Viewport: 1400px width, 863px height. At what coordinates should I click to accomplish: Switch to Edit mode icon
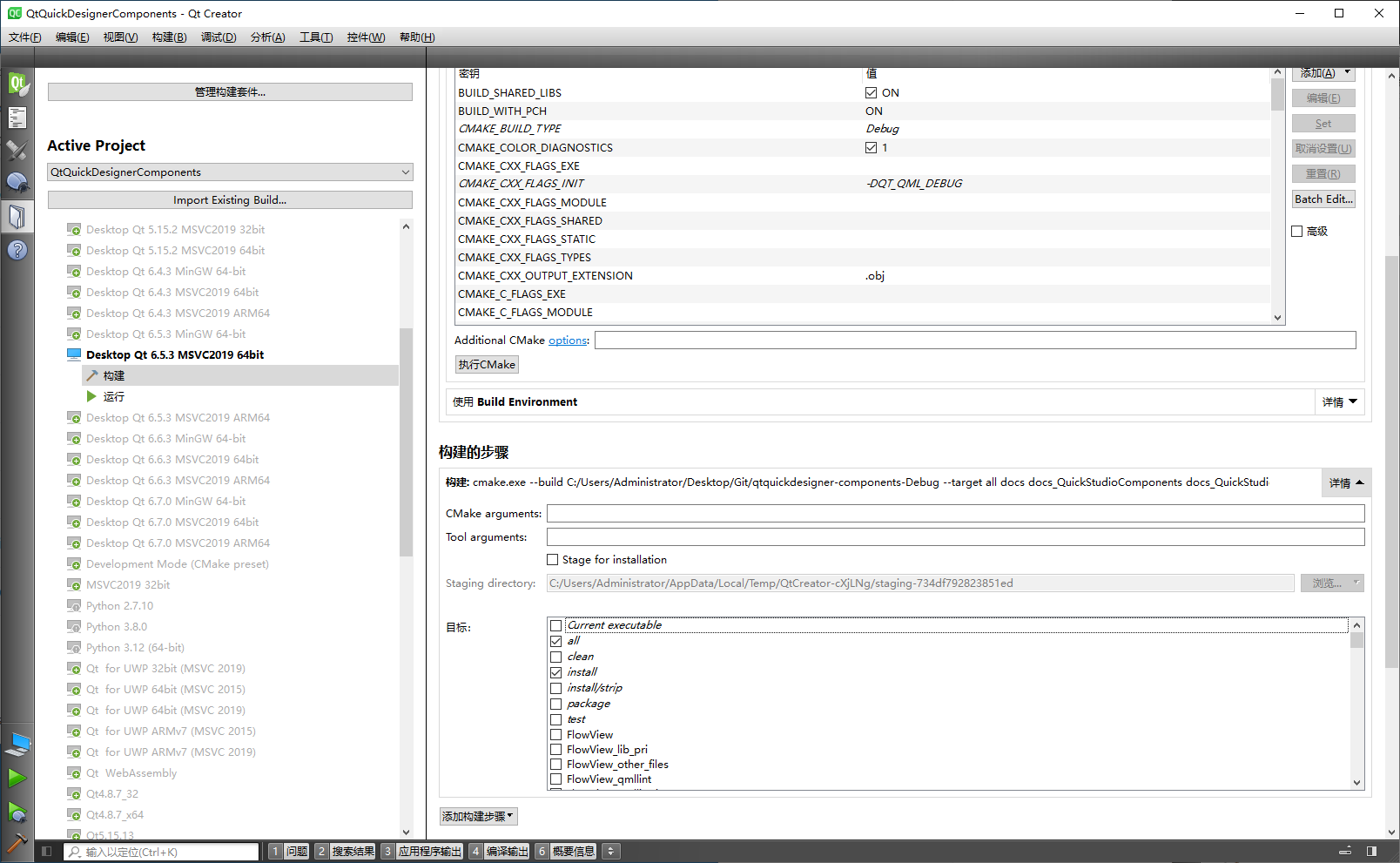click(17, 118)
